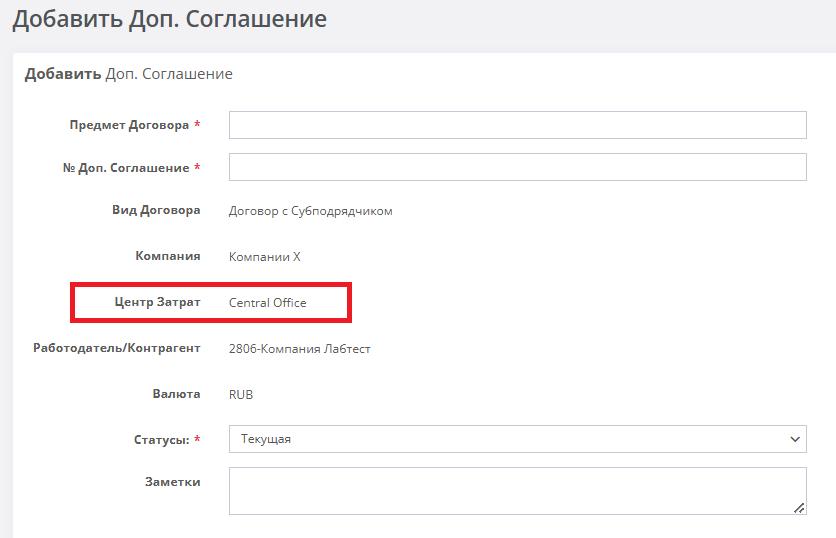The image size is (836, 538).
Task: Open the Статусы dropdown
Action: pos(518,439)
